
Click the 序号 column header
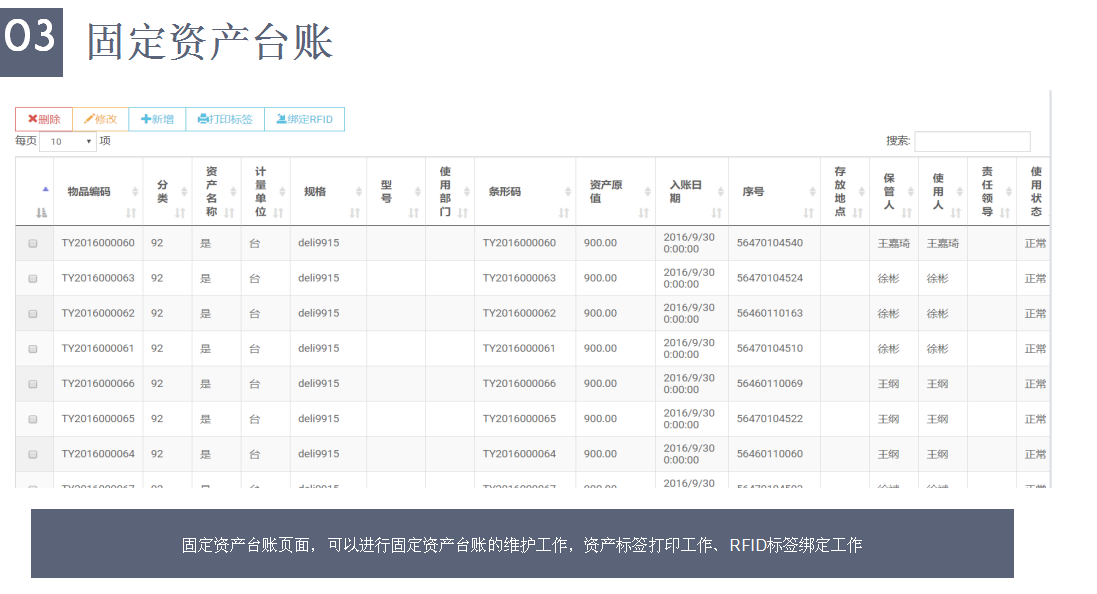point(754,191)
